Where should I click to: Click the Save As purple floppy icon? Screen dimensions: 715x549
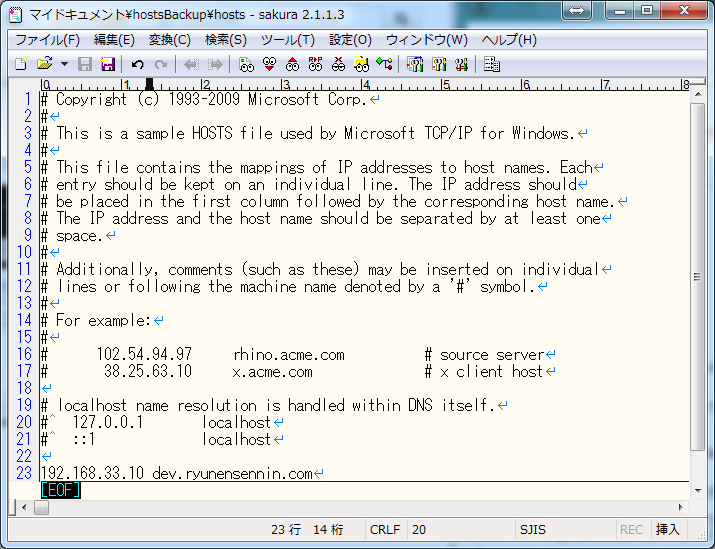tap(108, 64)
